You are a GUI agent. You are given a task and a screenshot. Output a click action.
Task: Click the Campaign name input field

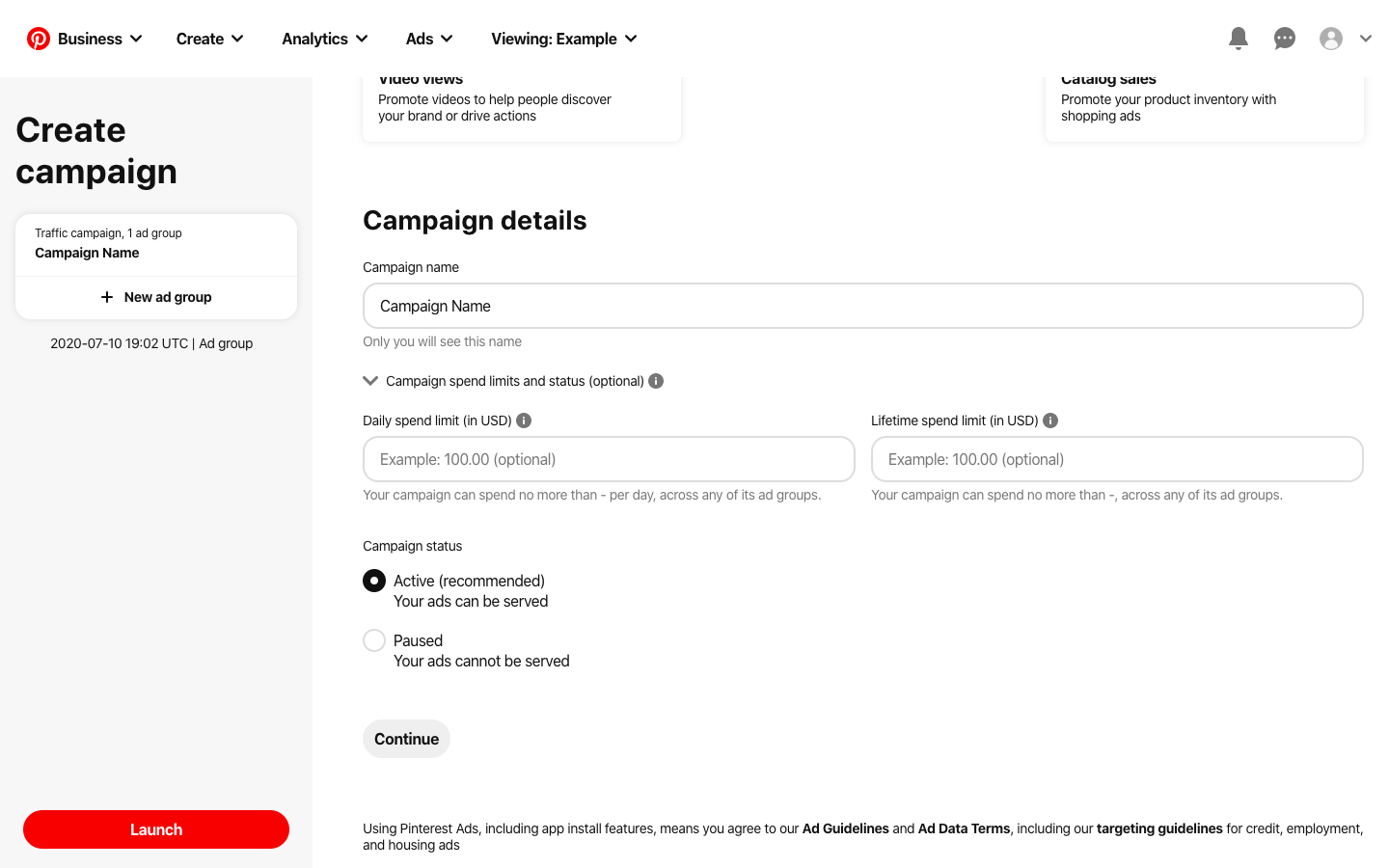pos(862,306)
